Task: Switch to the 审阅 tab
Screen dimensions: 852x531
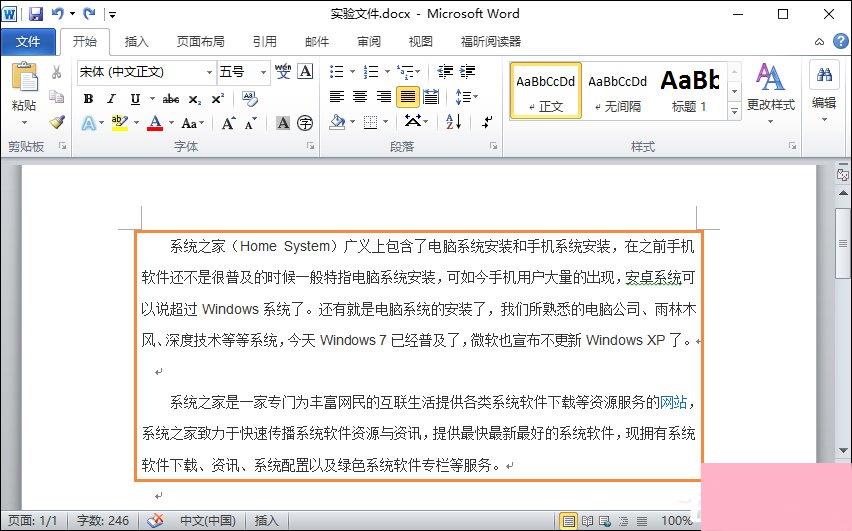Action: (x=369, y=42)
